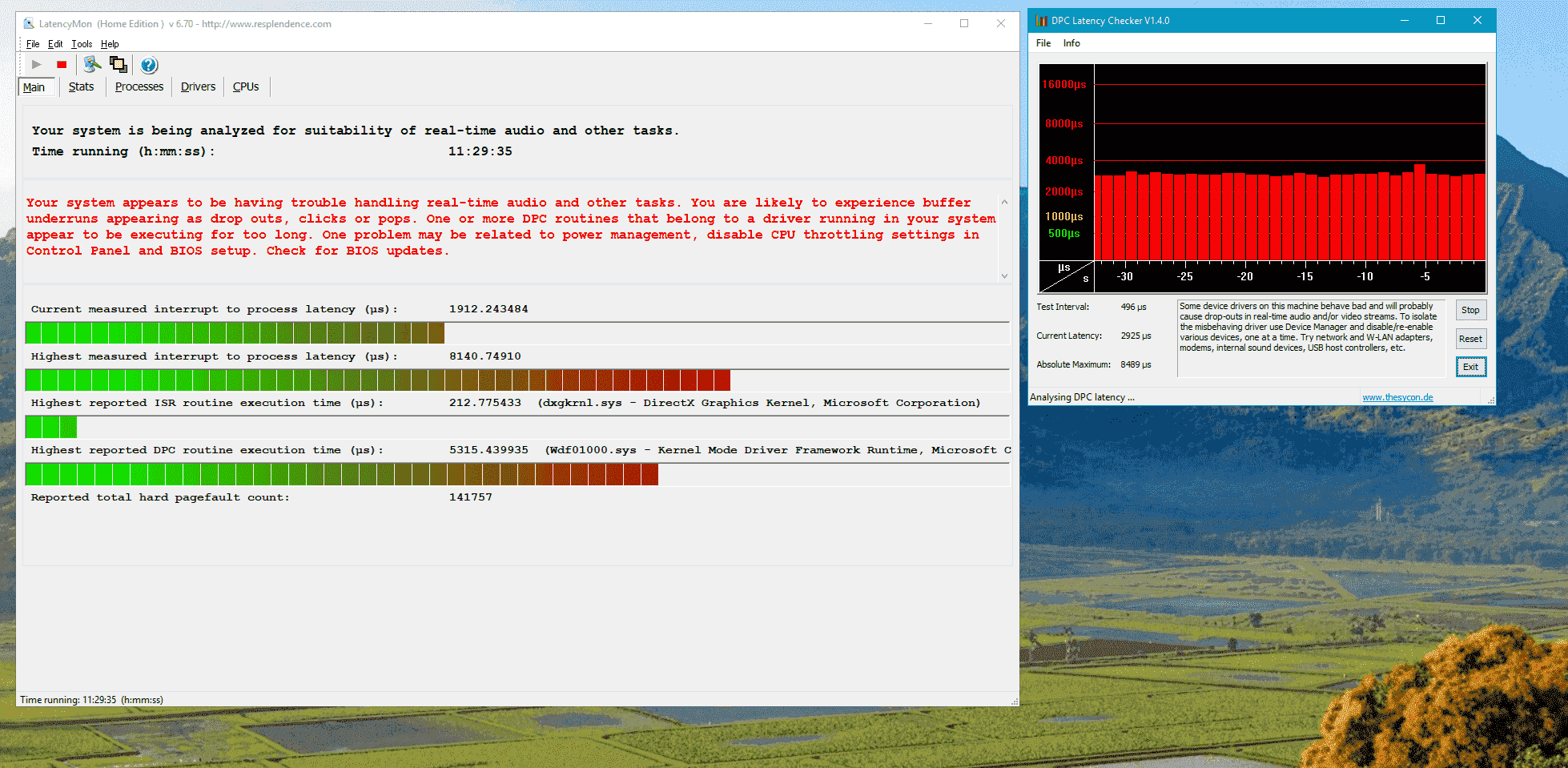1568x768 pixels.
Task: Click the highest interrupt latency bar
Action: coord(517,380)
